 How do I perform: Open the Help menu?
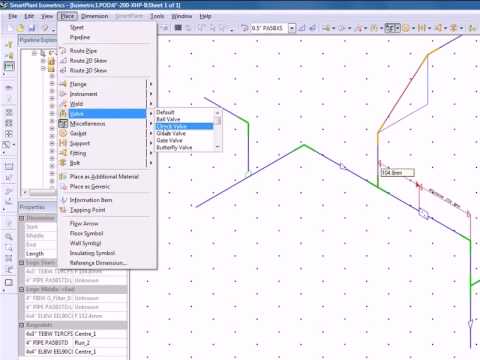point(205,16)
